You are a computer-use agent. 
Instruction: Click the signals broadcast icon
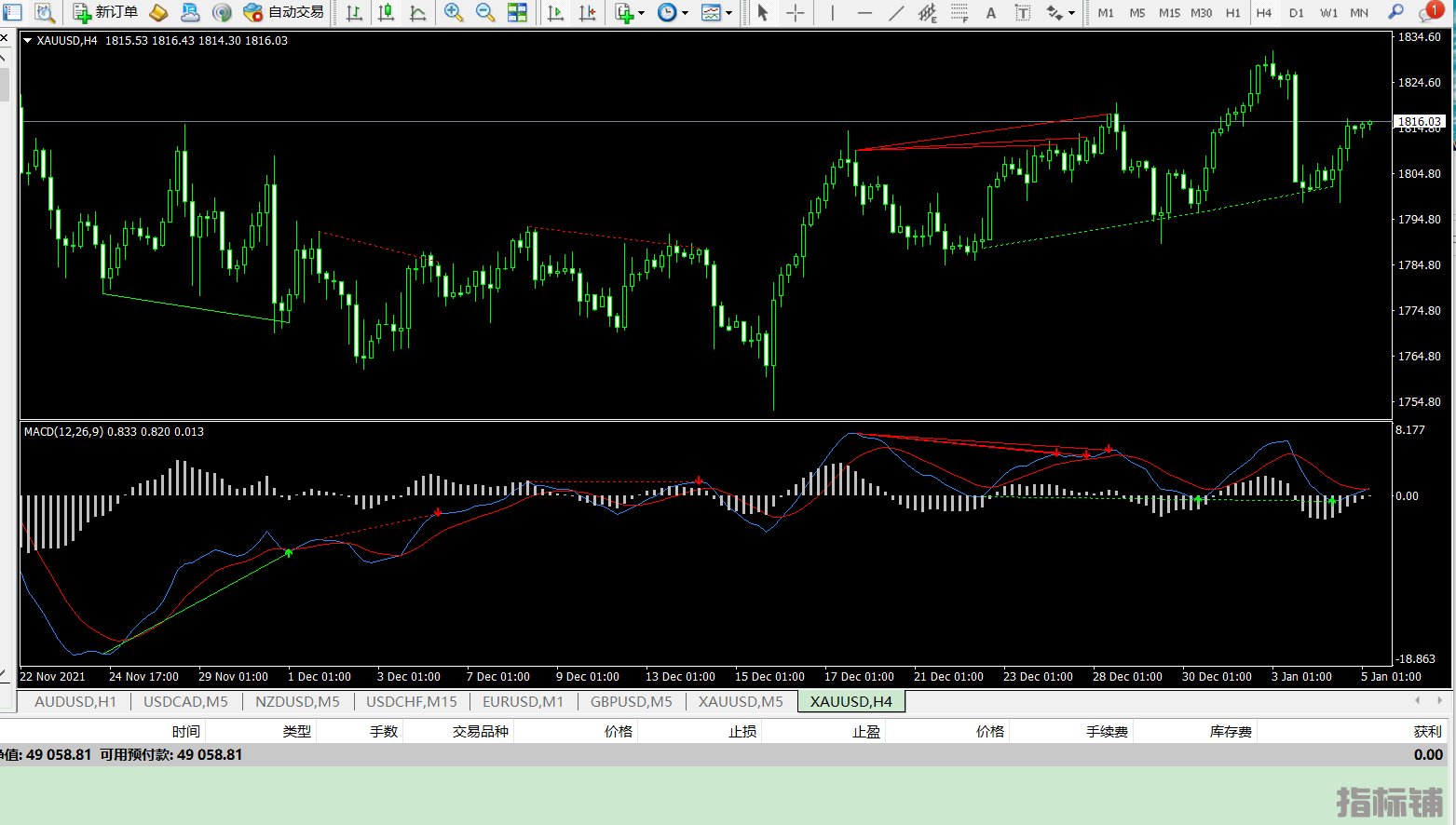222,12
